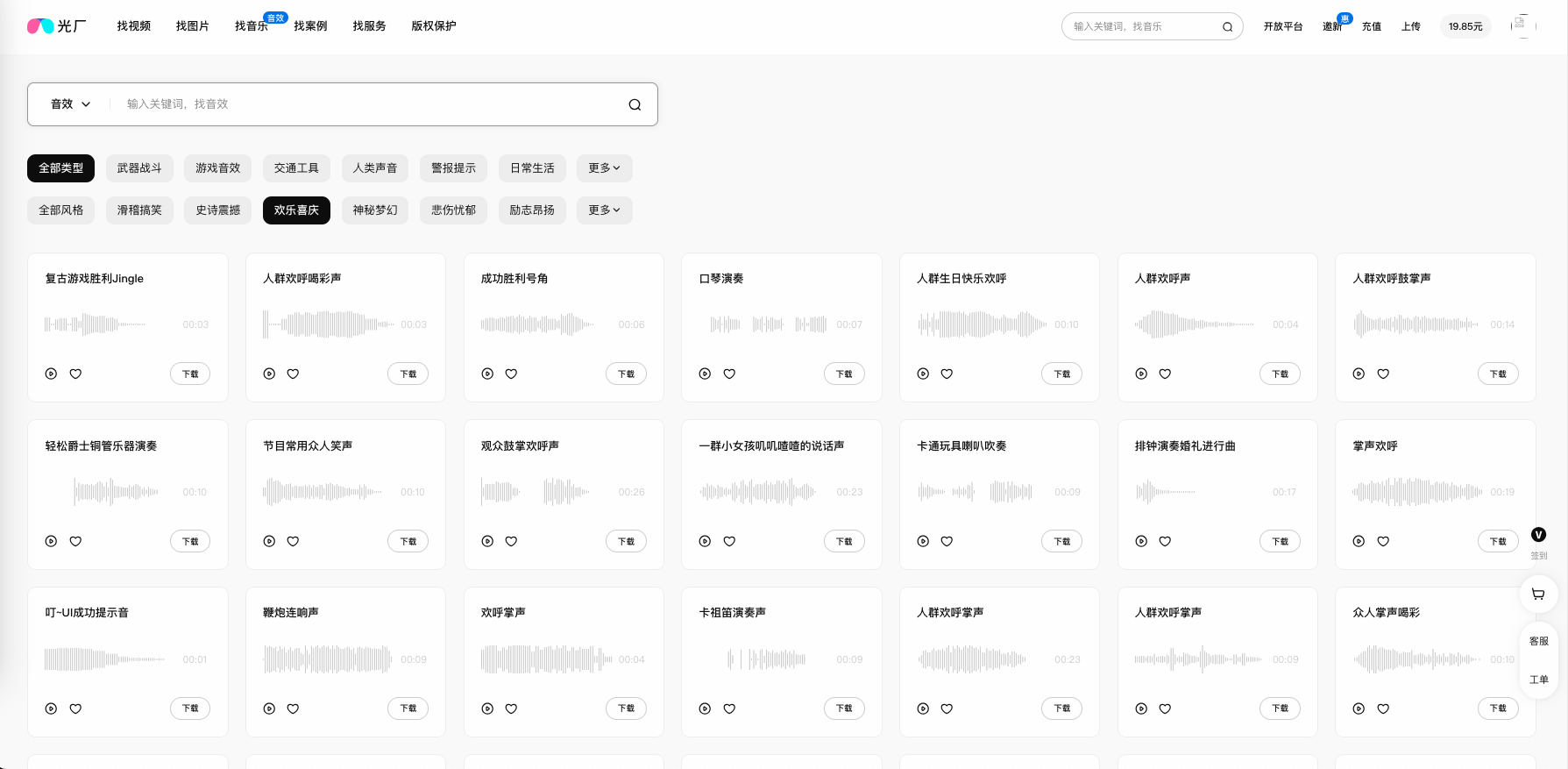The width and height of the screenshot is (1568, 769).
Task: Play the 人群欢呼喝彩声 sound effect
Action: click(x=269, y=374)
